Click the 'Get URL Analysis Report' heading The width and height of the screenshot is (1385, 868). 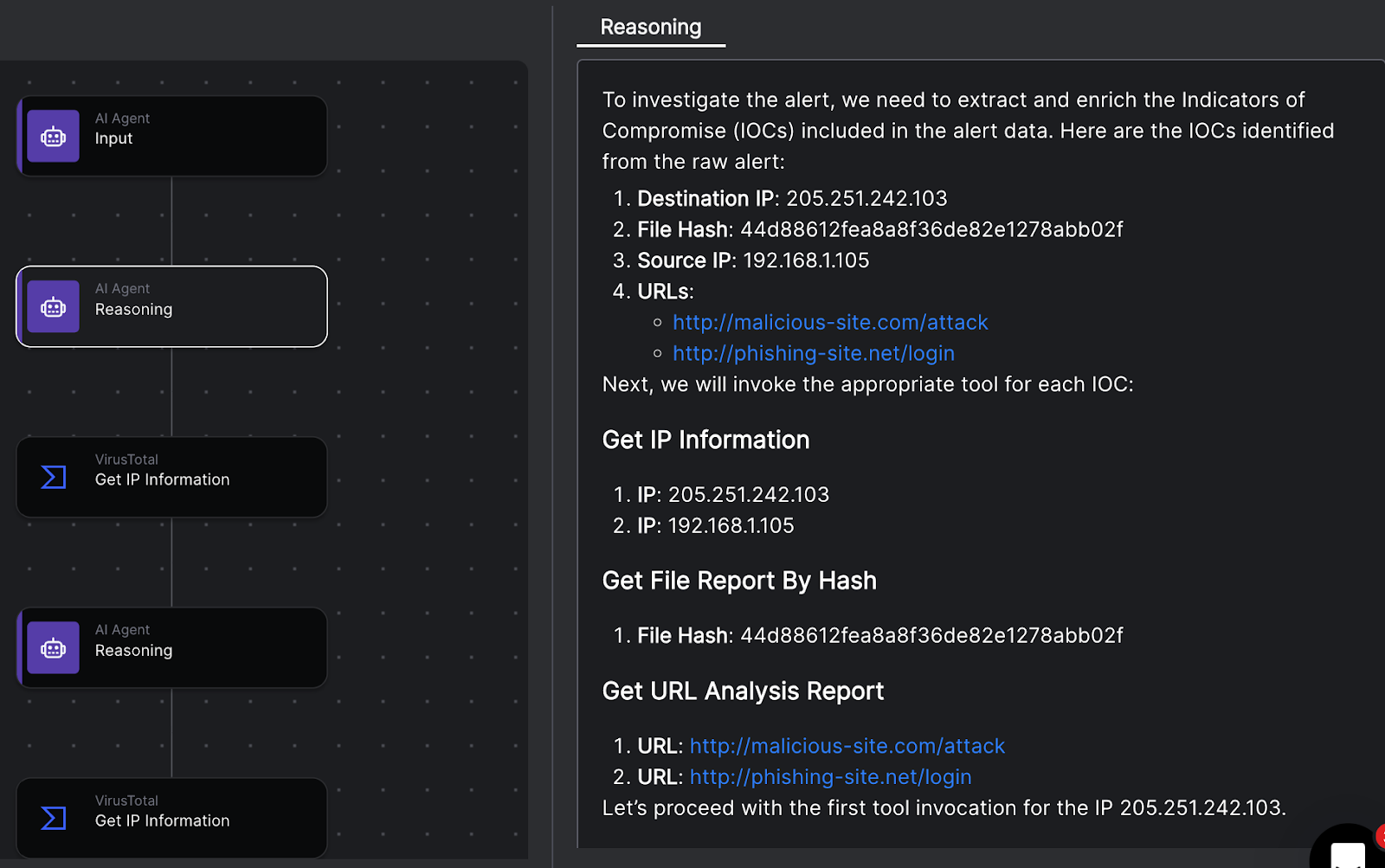(x=742, y=691)
